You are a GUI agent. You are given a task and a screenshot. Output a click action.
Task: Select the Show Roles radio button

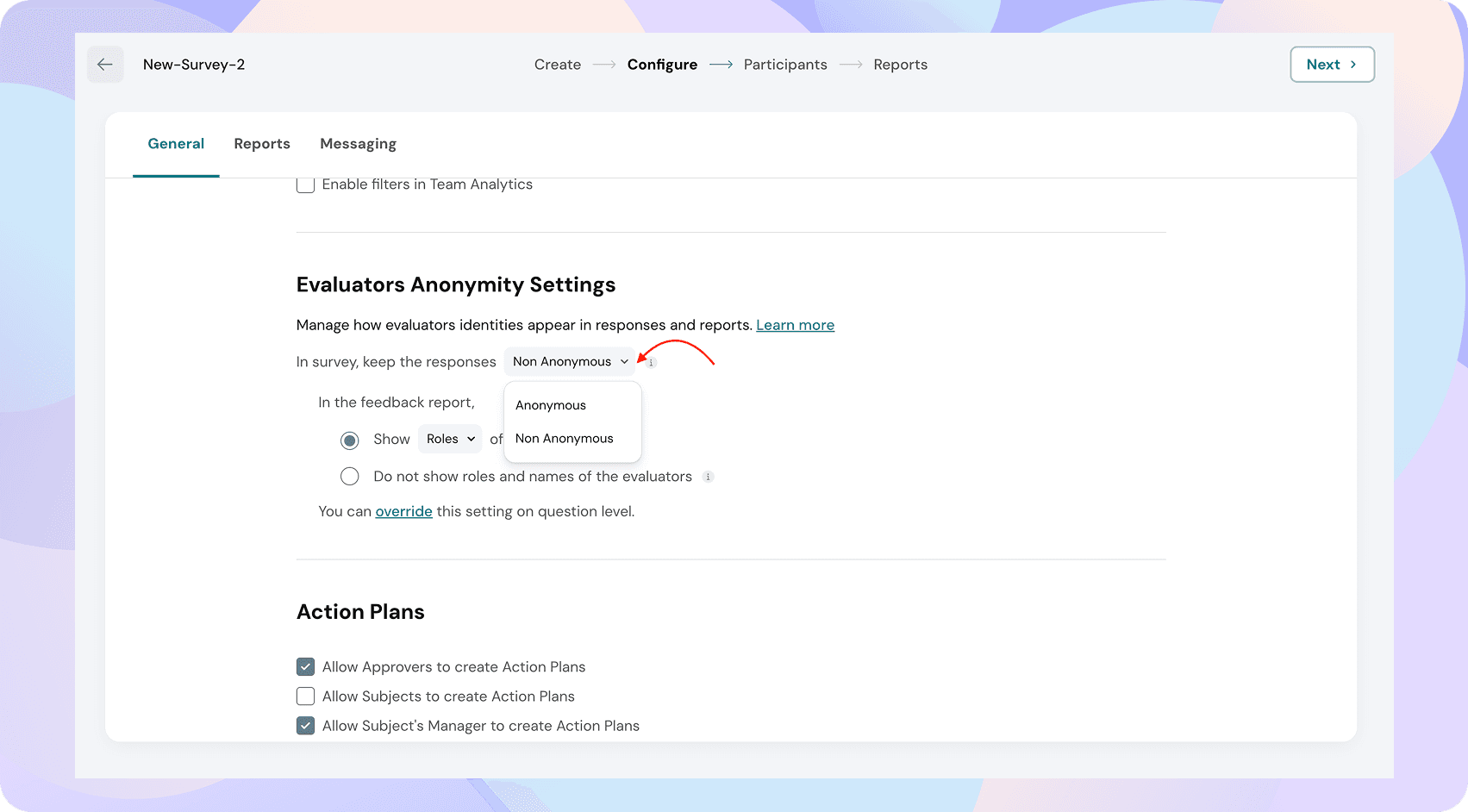[349, 440]
